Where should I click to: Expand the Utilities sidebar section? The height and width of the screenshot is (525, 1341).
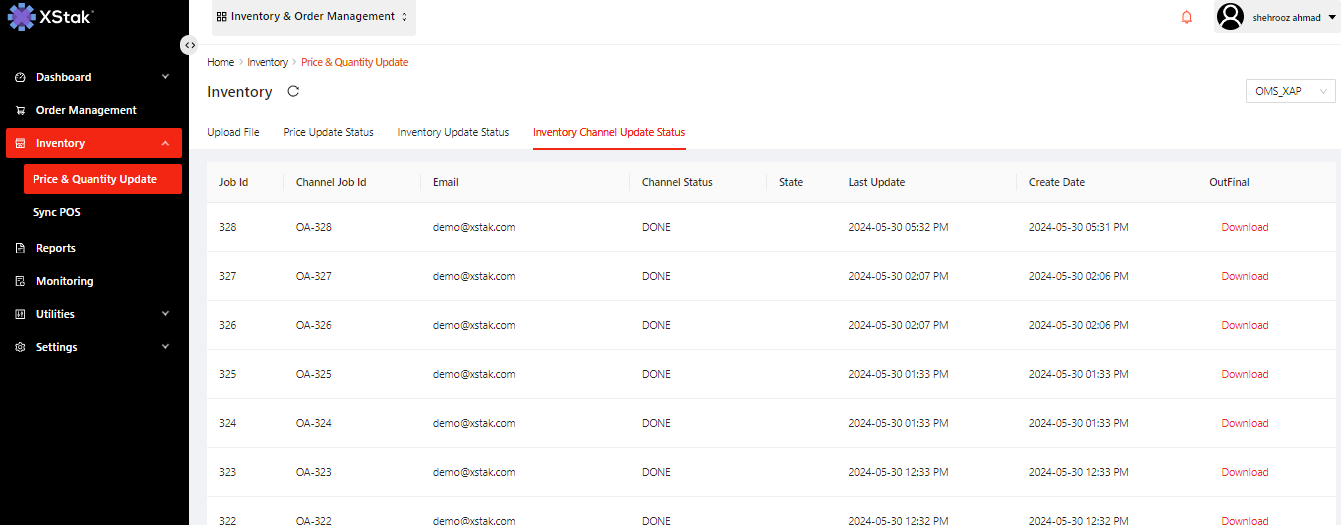(166, 314)
